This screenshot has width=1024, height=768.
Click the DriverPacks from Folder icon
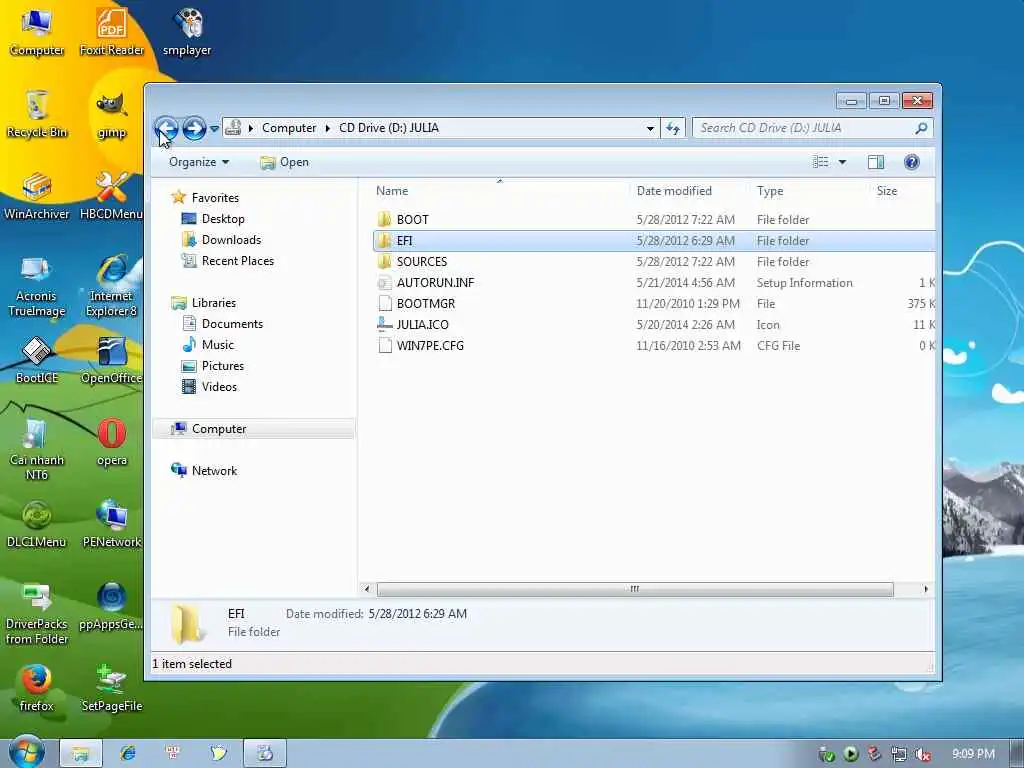(x=37, y=613)
